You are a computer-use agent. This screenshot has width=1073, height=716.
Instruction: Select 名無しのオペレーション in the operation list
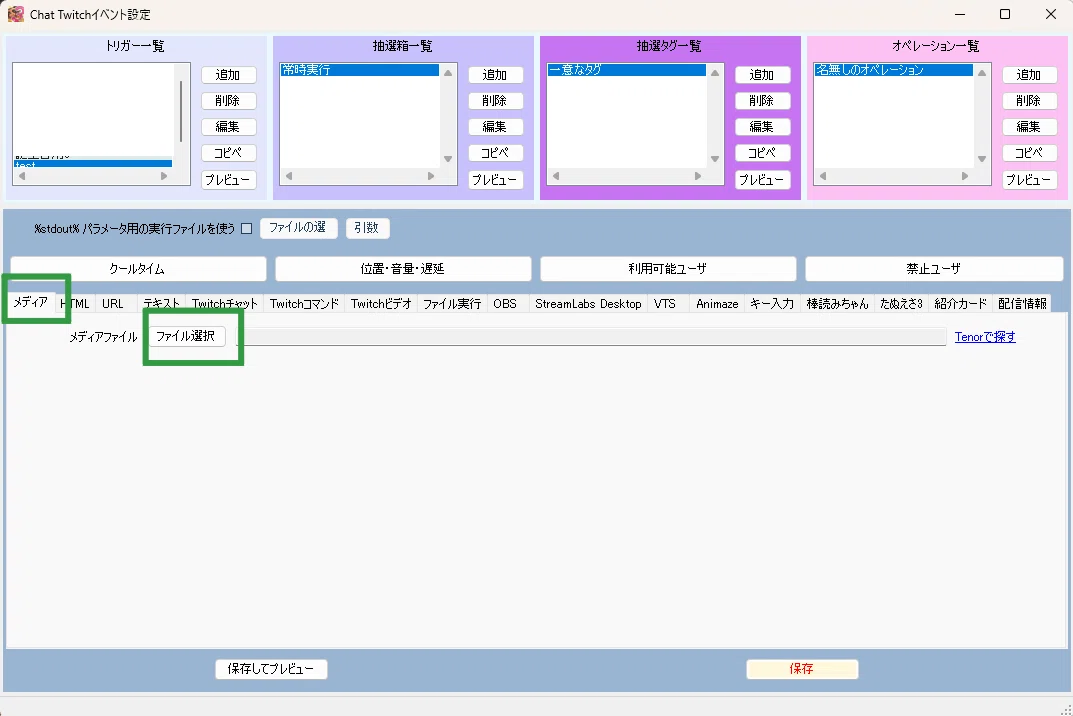click(893, 70)
